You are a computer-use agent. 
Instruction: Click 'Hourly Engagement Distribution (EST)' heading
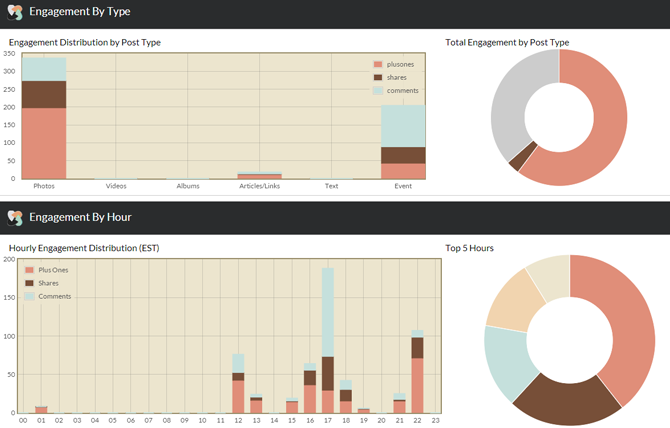click(84, 248)
